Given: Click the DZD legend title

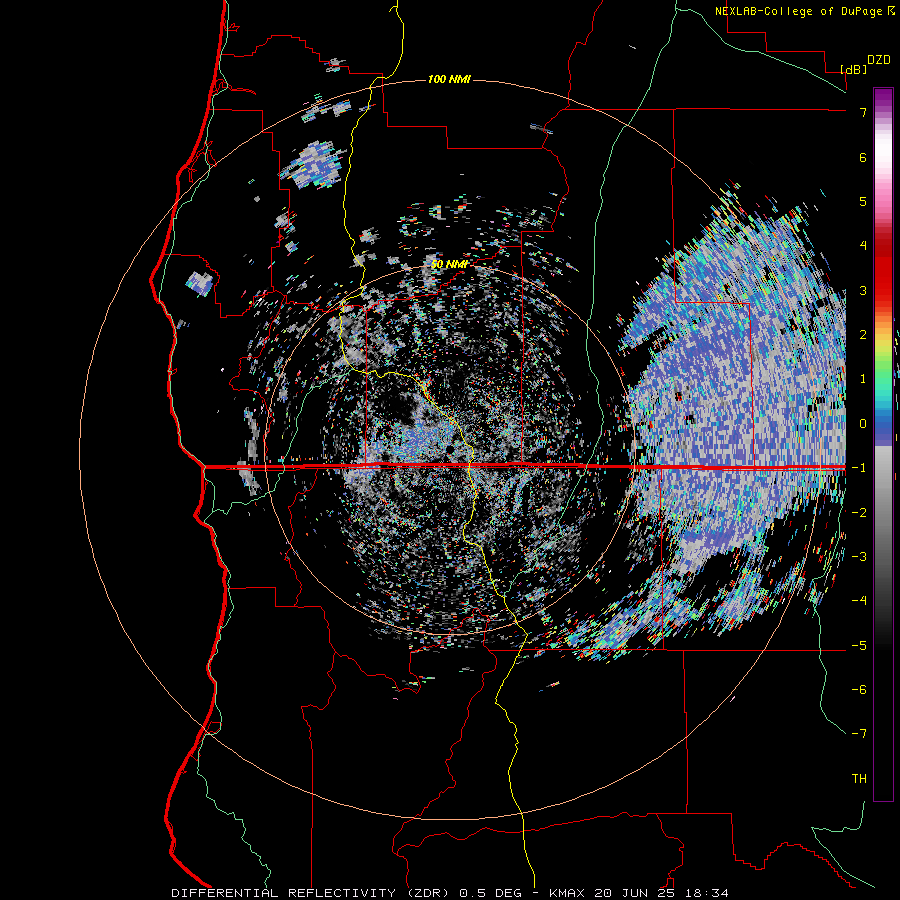Looking at the screenshot, I should click(x=879, y=60).
